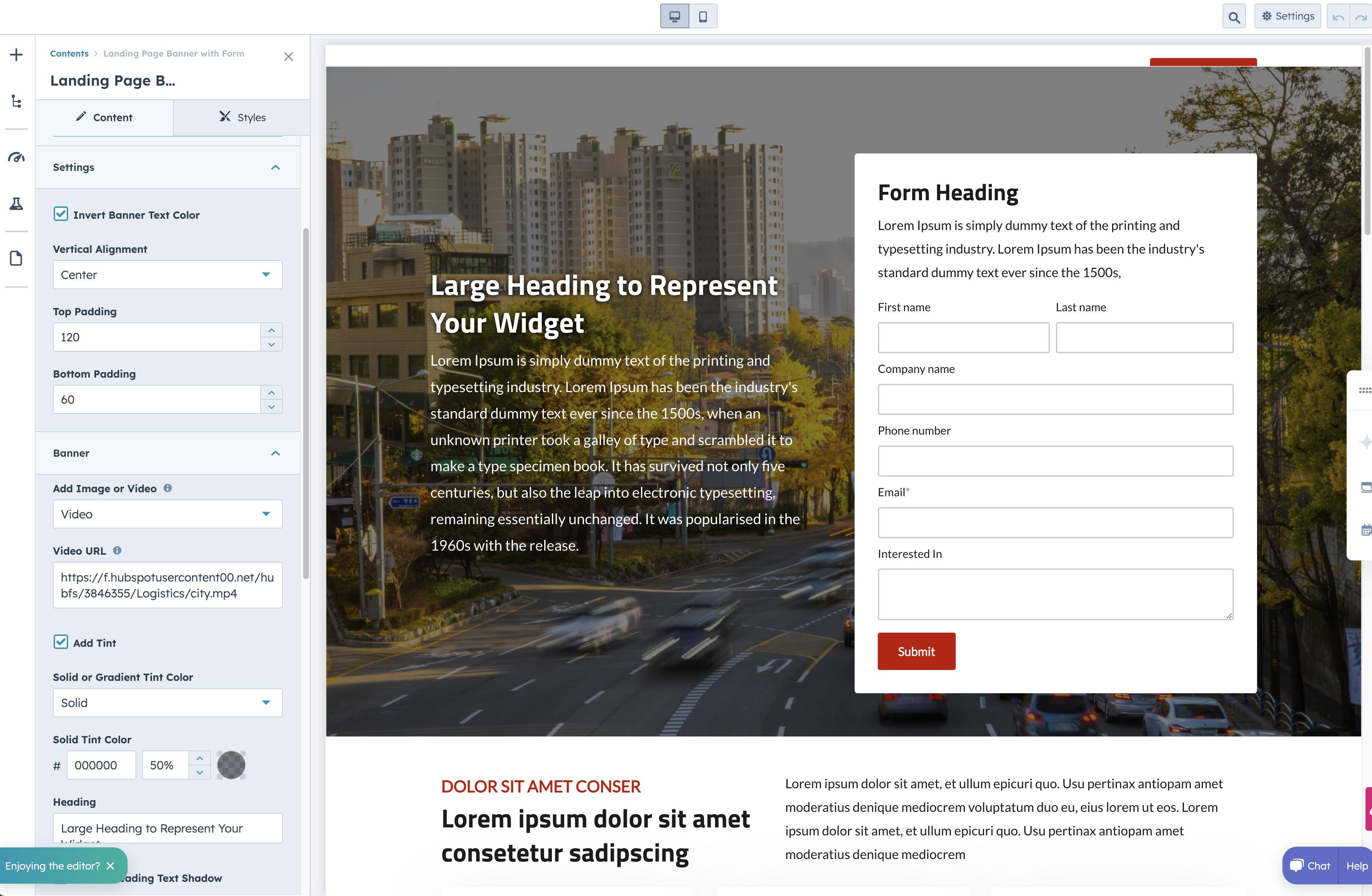The width and height of the screenshot is (1372, 896).
Task: Open the Settings button in top bar
Action: click(1287, 16)
